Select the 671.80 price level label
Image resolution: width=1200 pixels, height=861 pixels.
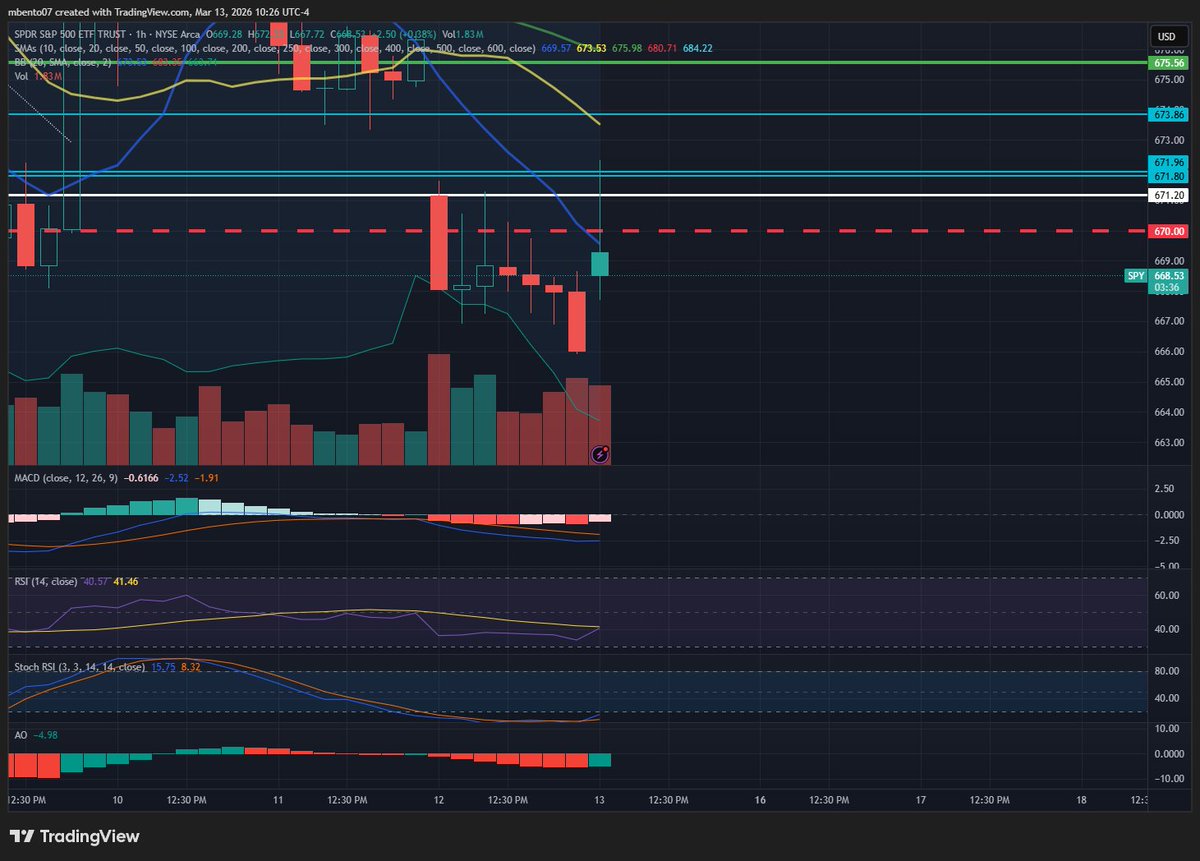(1169, 176)
